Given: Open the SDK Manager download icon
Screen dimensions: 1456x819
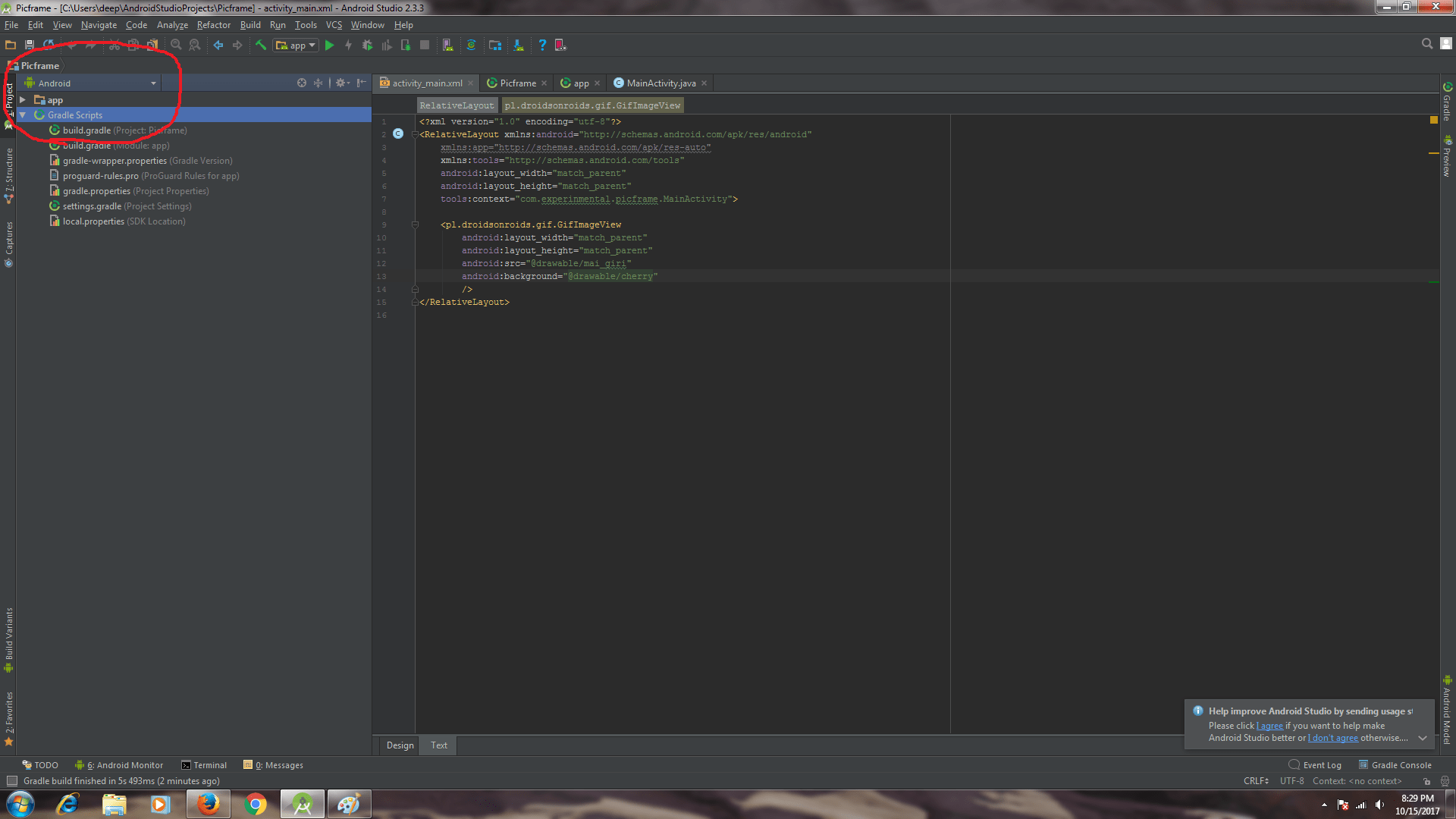Looking at the screenshot, I should (x=519, y=45).
